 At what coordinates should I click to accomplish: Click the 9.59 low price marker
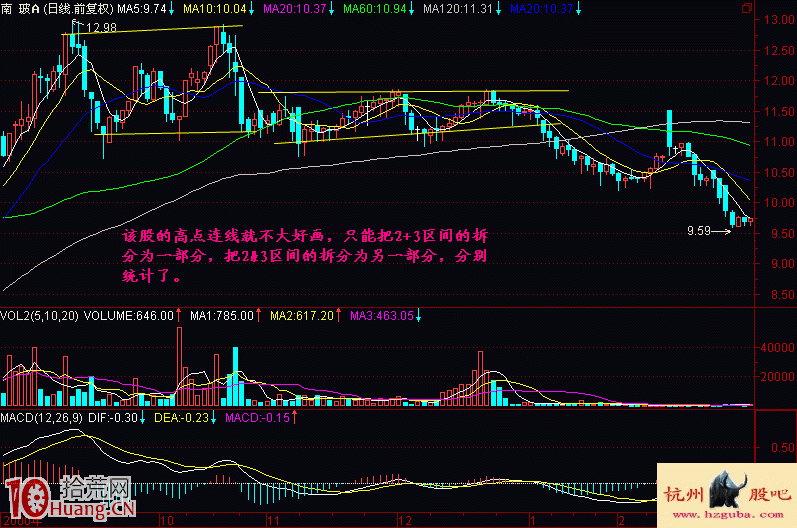pos(699,231)
